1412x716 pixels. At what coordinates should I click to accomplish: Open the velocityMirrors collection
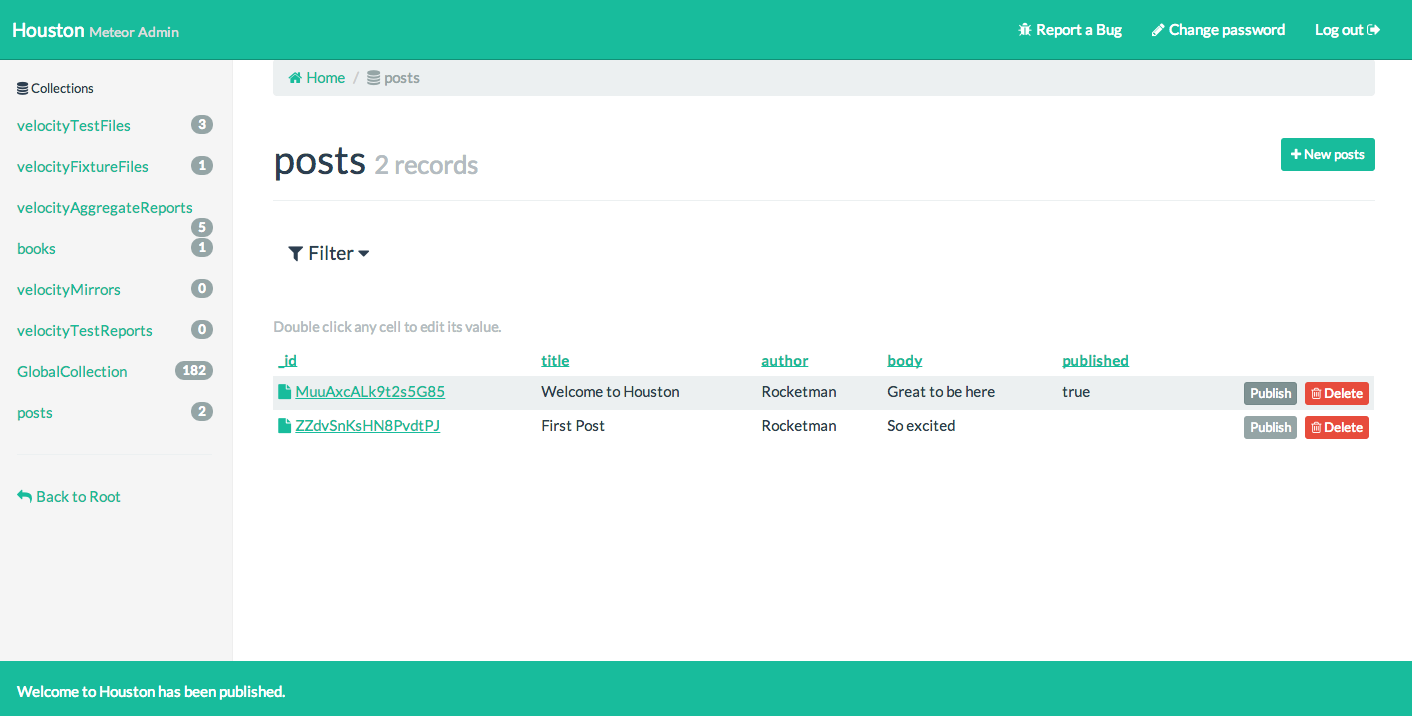[x=69, y=290]
